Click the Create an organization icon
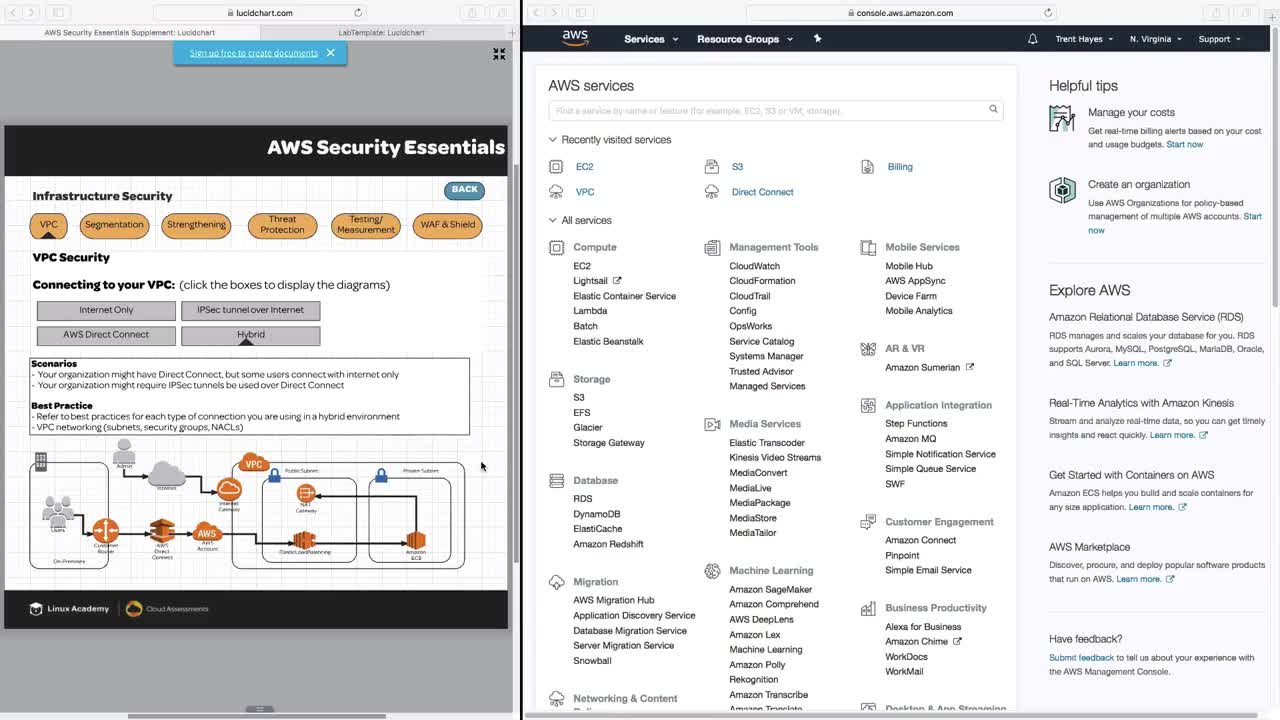The width and height of the screenshot is (1280, 720). coord(1062,191)
